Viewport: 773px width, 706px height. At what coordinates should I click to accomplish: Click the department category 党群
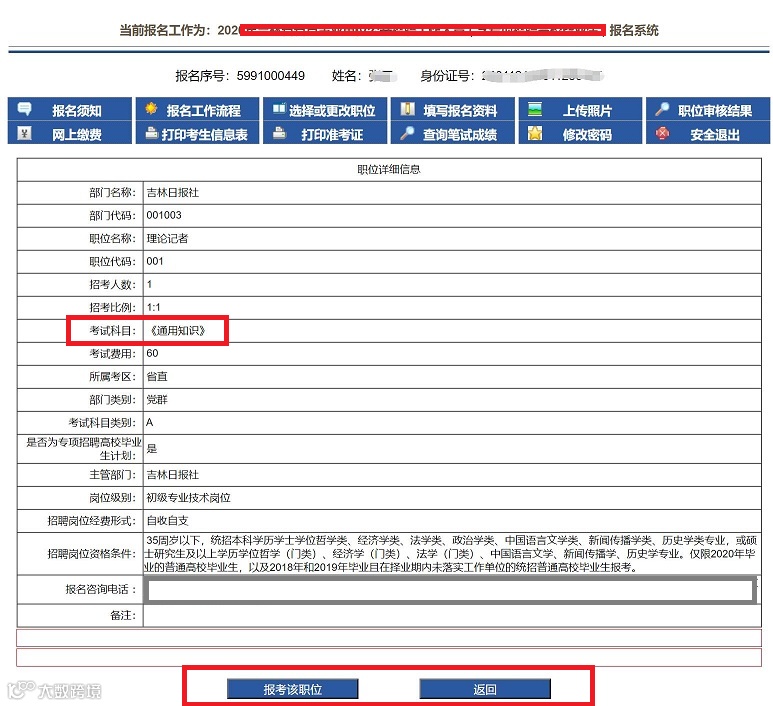[x=157, y=399]
